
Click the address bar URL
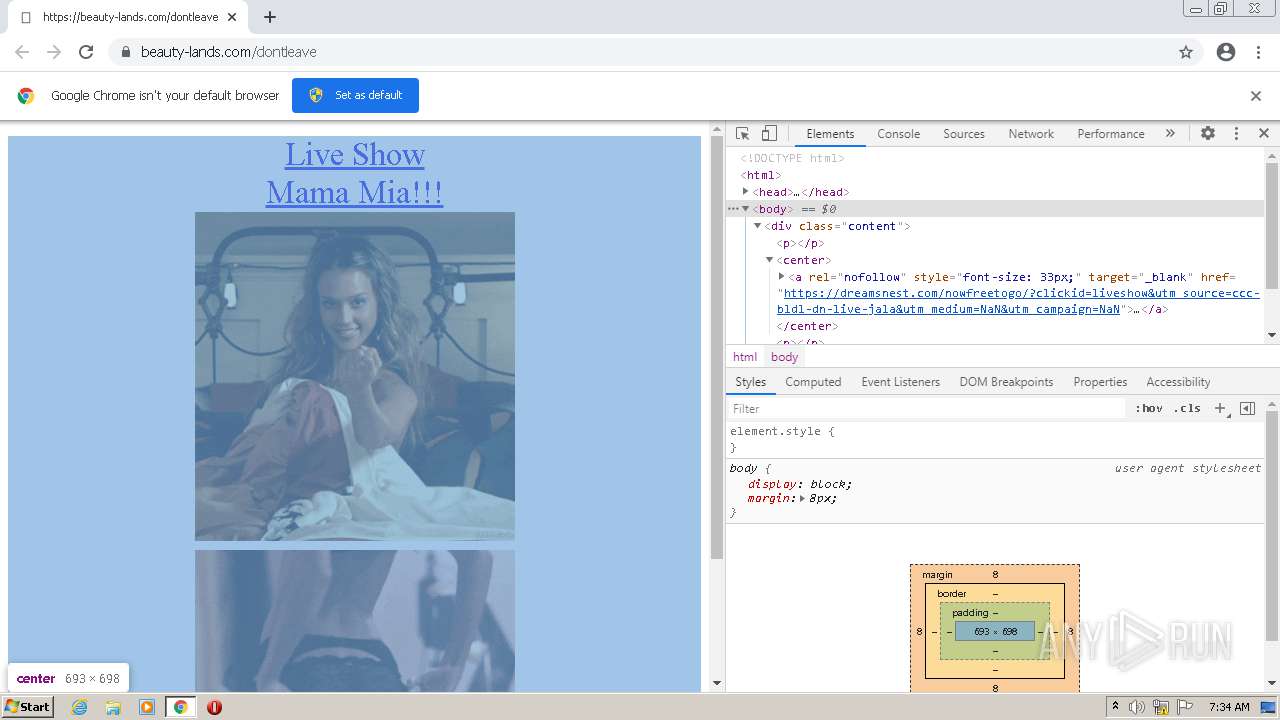[228, 52]
